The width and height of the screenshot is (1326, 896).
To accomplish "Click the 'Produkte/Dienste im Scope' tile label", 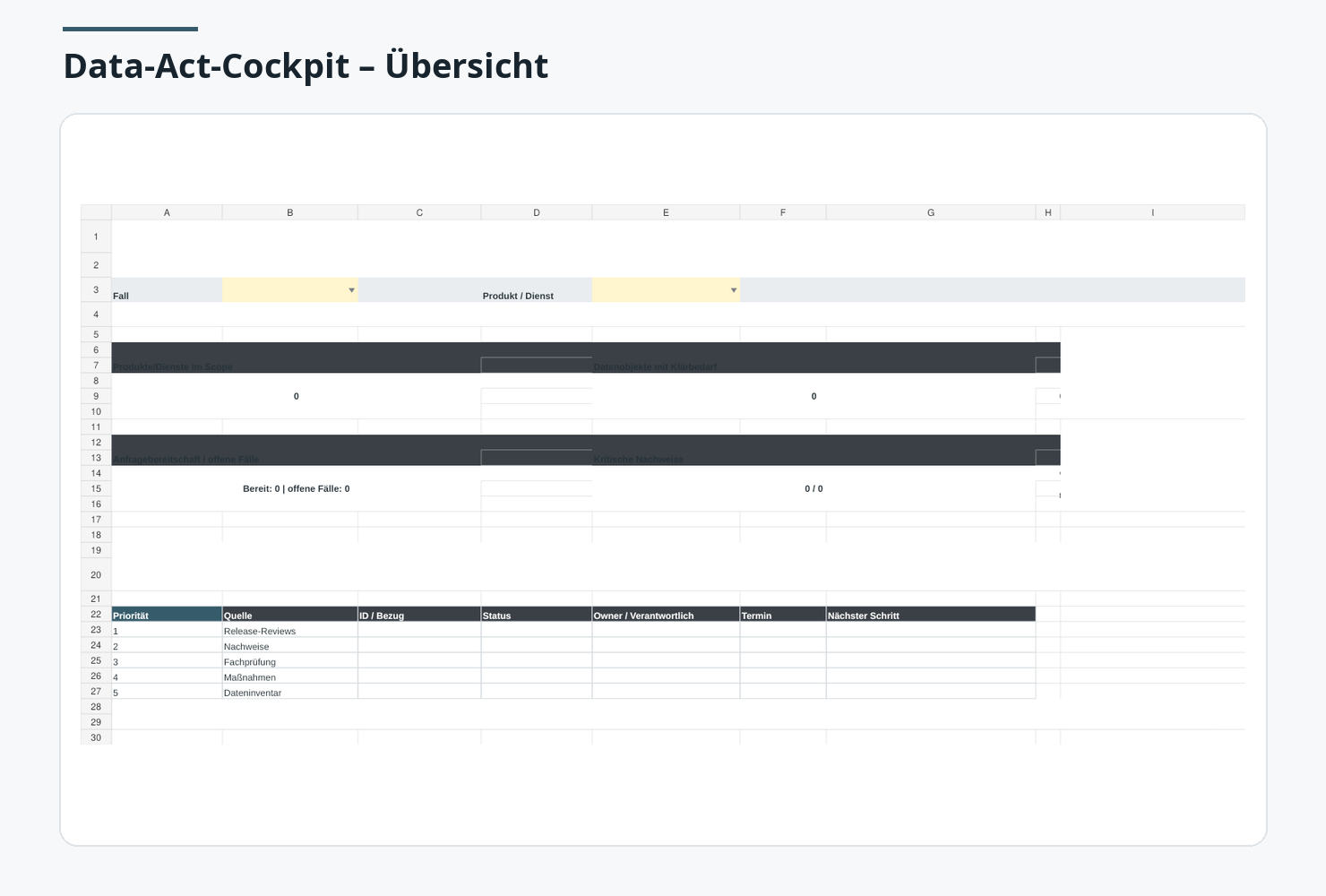I will click(x=173, y=366).
